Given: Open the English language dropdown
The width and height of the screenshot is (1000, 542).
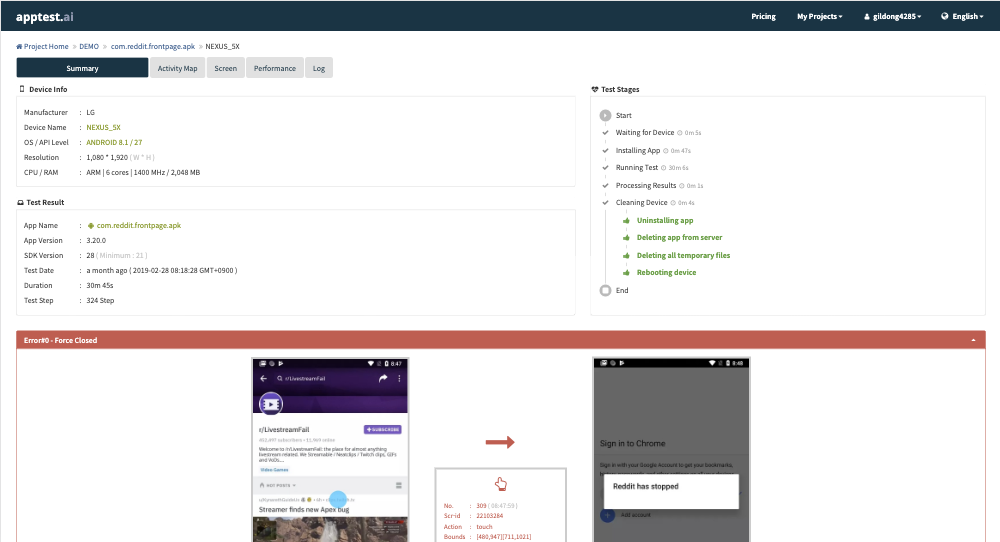Looking at the screenshot, I should 962,17.
